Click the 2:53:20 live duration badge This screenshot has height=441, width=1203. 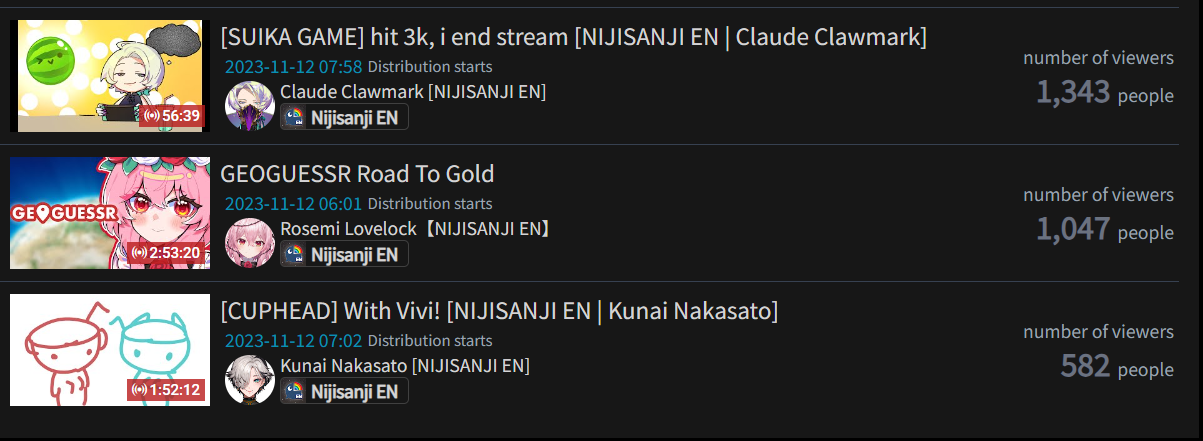tap(166, 253)
